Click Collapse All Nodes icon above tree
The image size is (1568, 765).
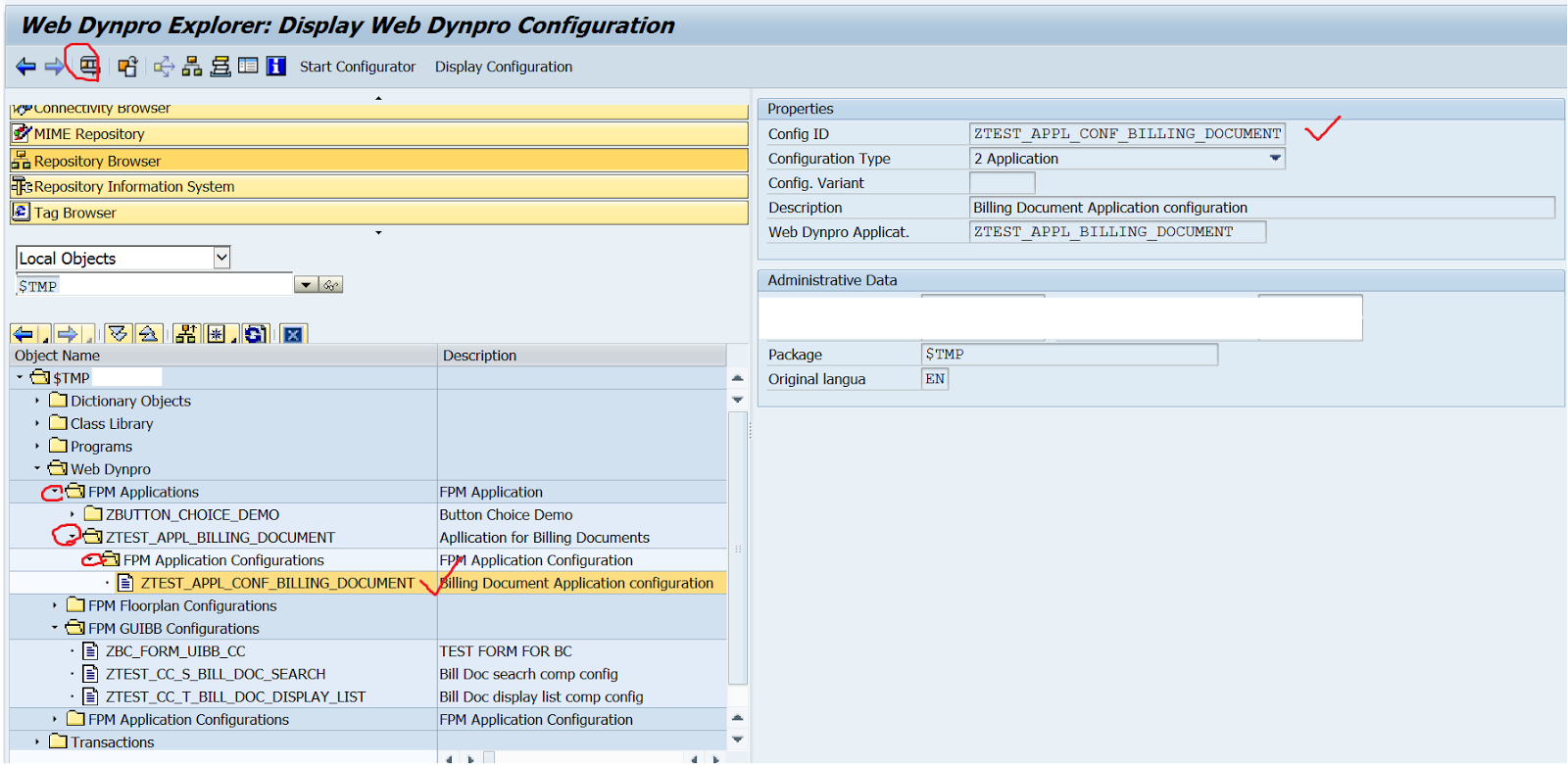(148, 334)
